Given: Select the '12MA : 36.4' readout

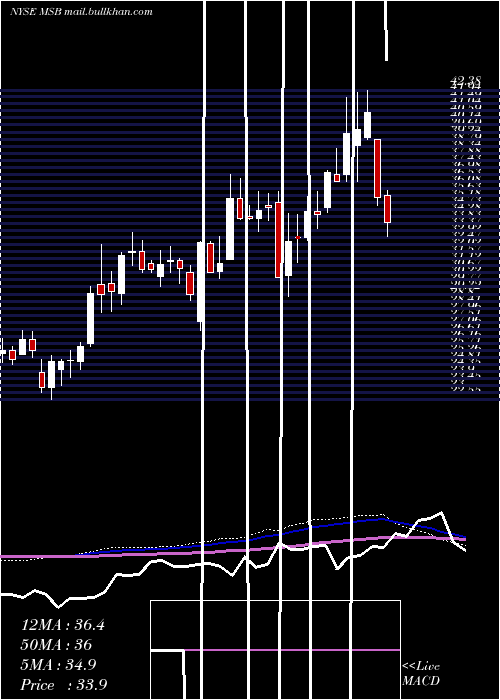Looking at the screenshot, I should coord(63,625).
